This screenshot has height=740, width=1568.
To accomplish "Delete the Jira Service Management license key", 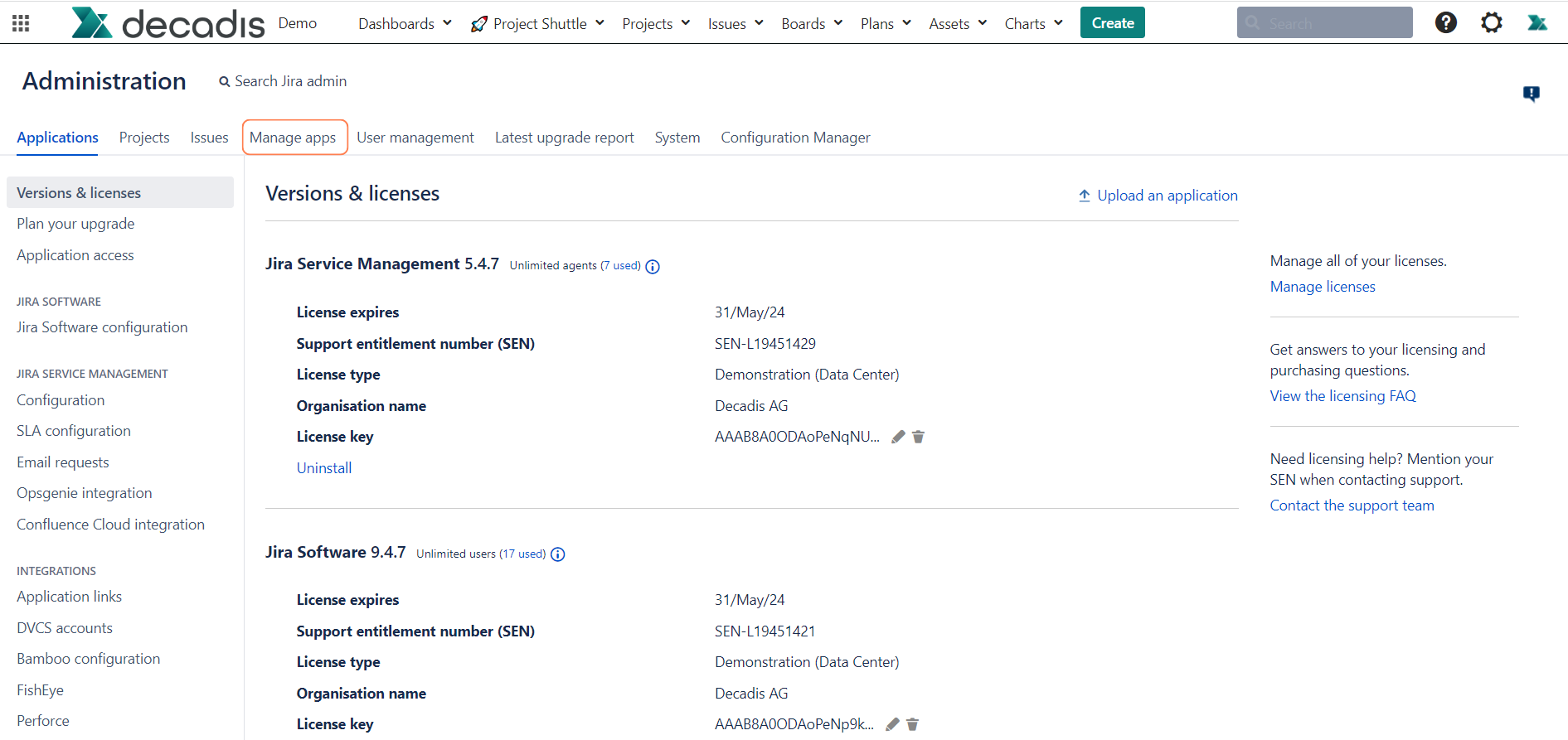I will click(x=918, y=437).
